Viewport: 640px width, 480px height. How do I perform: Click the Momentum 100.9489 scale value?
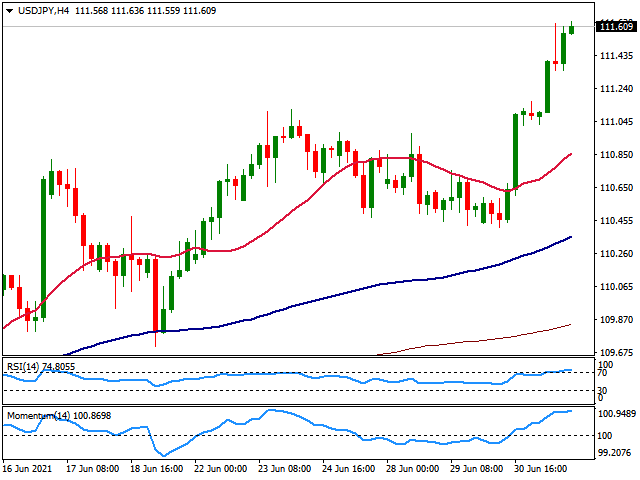coord(617,414)
